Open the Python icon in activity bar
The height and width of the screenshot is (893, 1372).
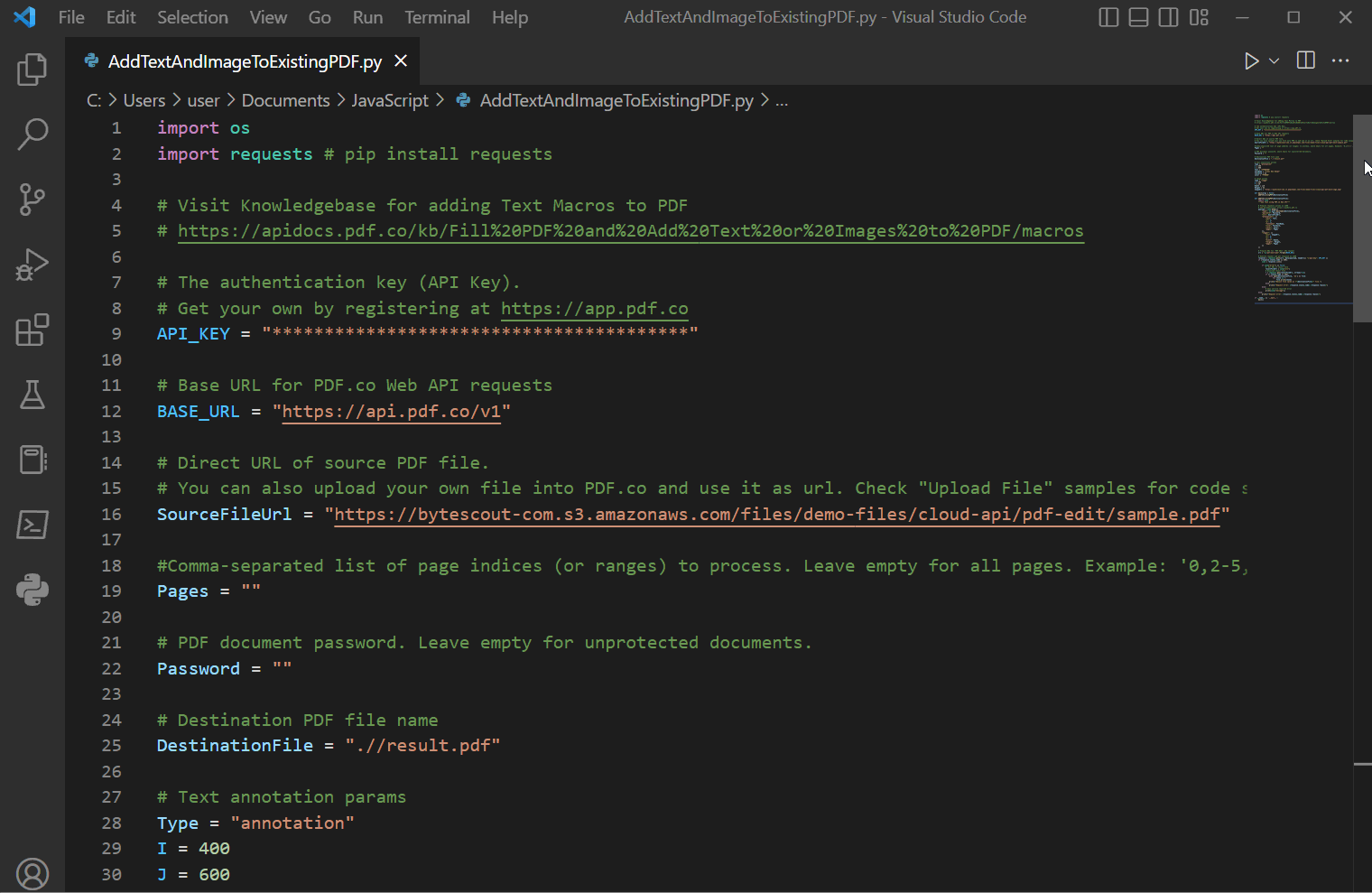[x=32, y=590]
